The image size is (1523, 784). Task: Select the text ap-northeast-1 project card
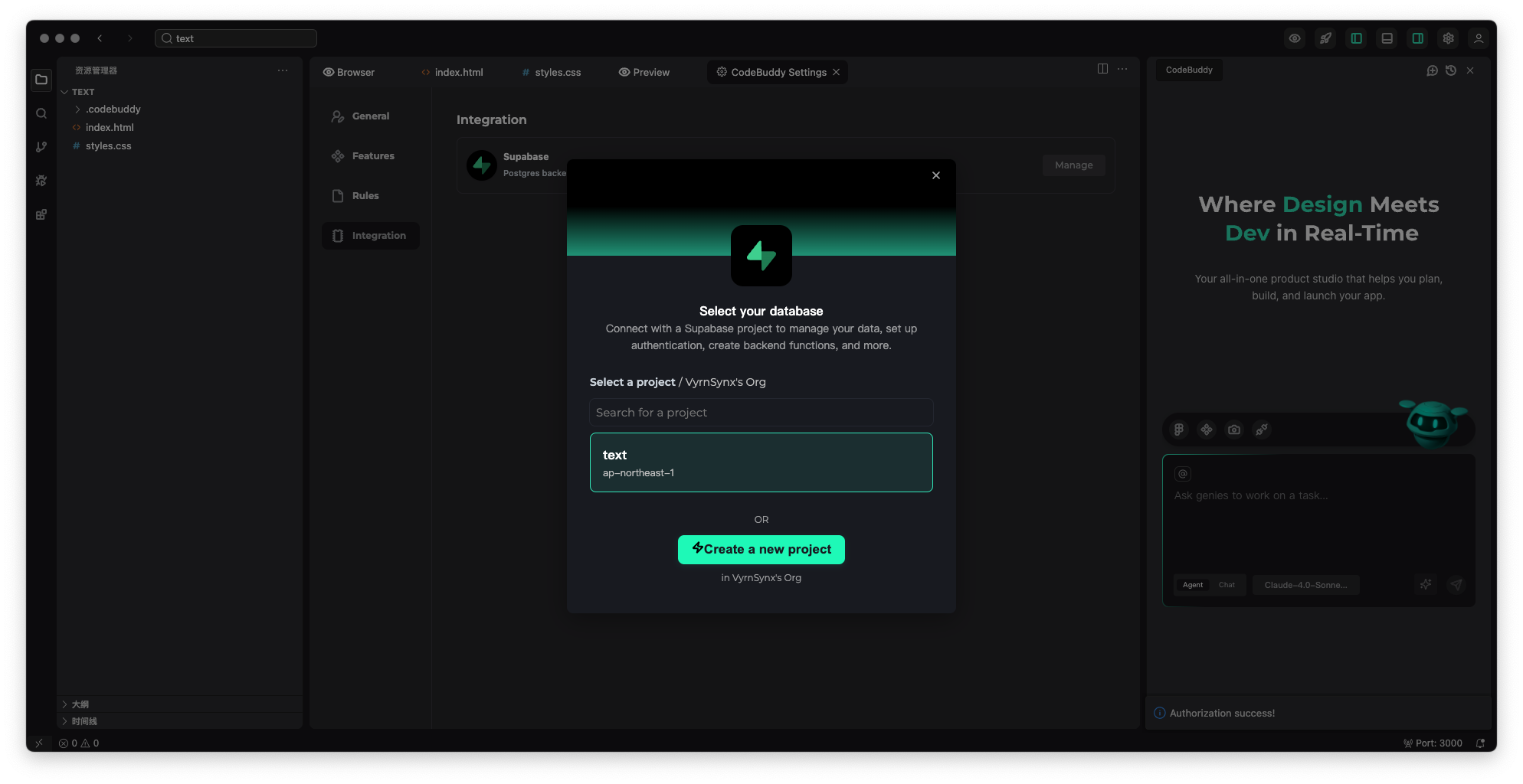(x=761, y=462)
